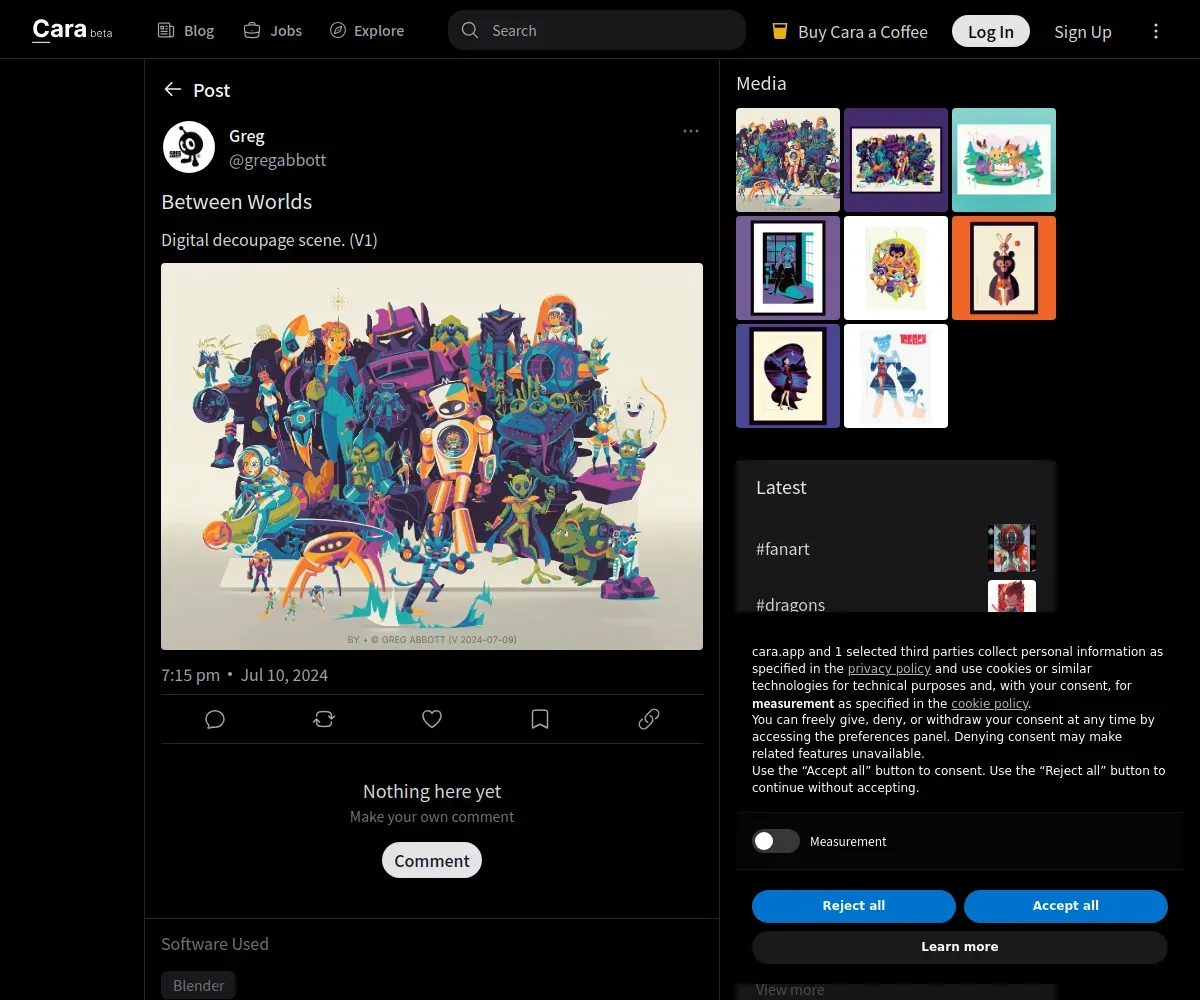1200x1000 pixels.
Task: Open the teal forest media thumbnail
Action: (x=1004, y=160)
